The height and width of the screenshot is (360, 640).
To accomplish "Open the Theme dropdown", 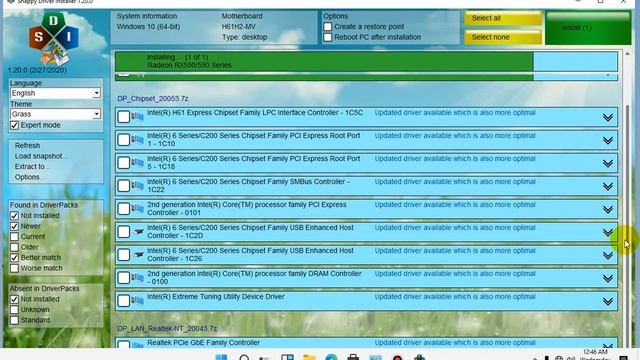I will click(55, 114).
